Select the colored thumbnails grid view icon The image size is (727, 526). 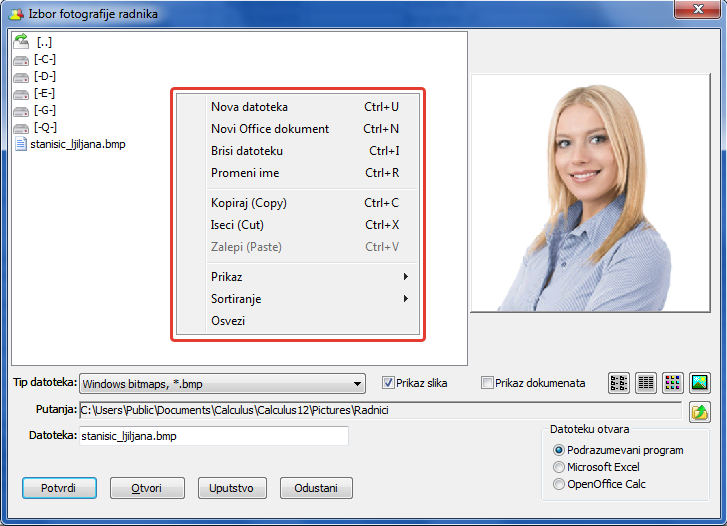pyautogui.click(x=673, y=383)
